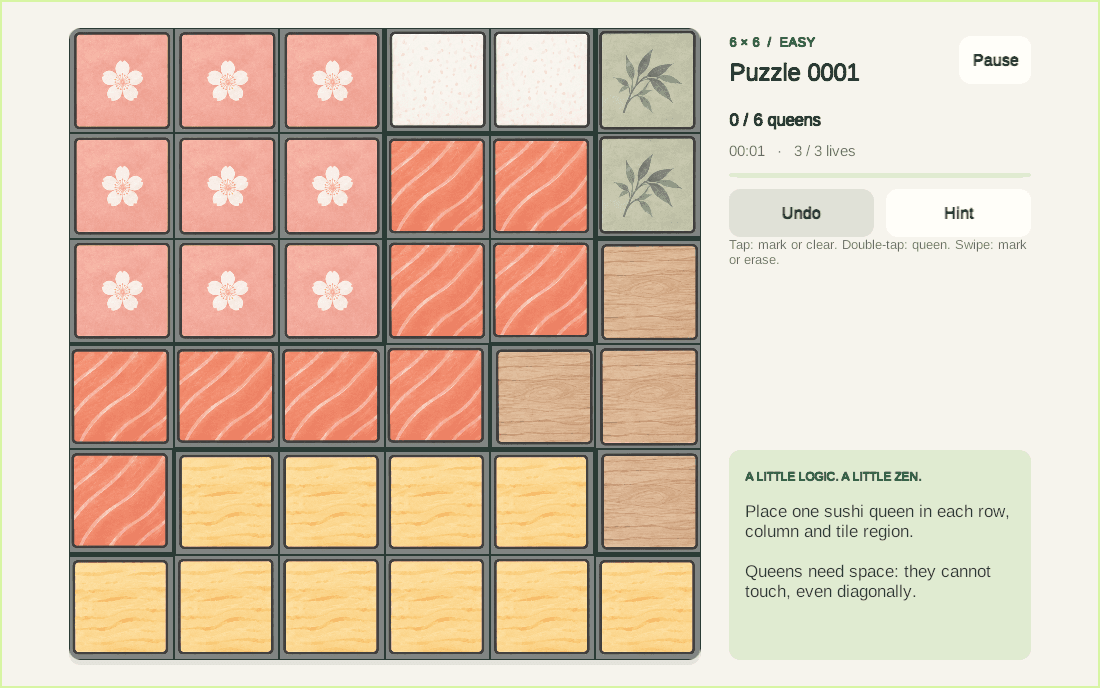
Task: Tap the cherry blossom tile in row 1, column 2
Action: point(227,81)
